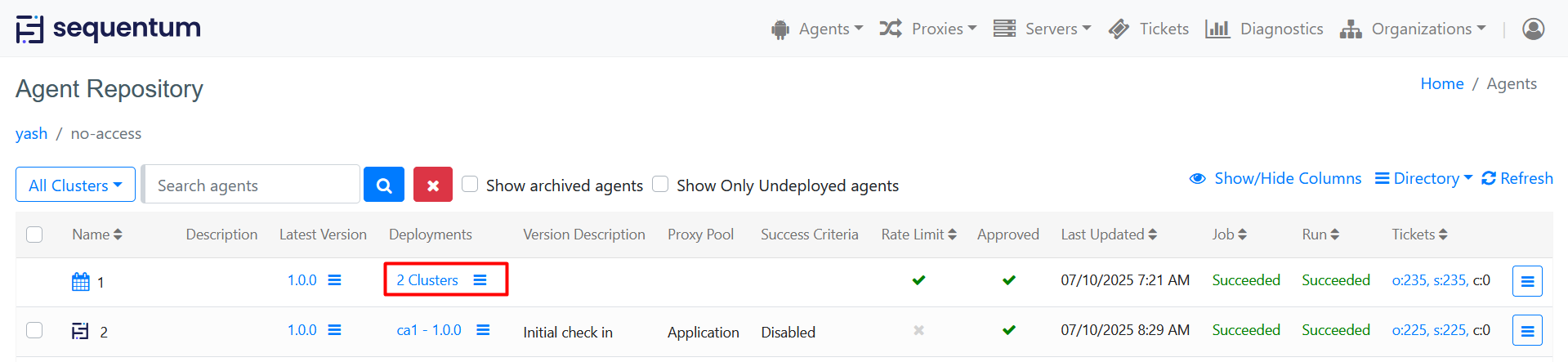Open deployments menu icon next to 2 Clusters
The image size is (1568, 362).
[x=480, y=280]
